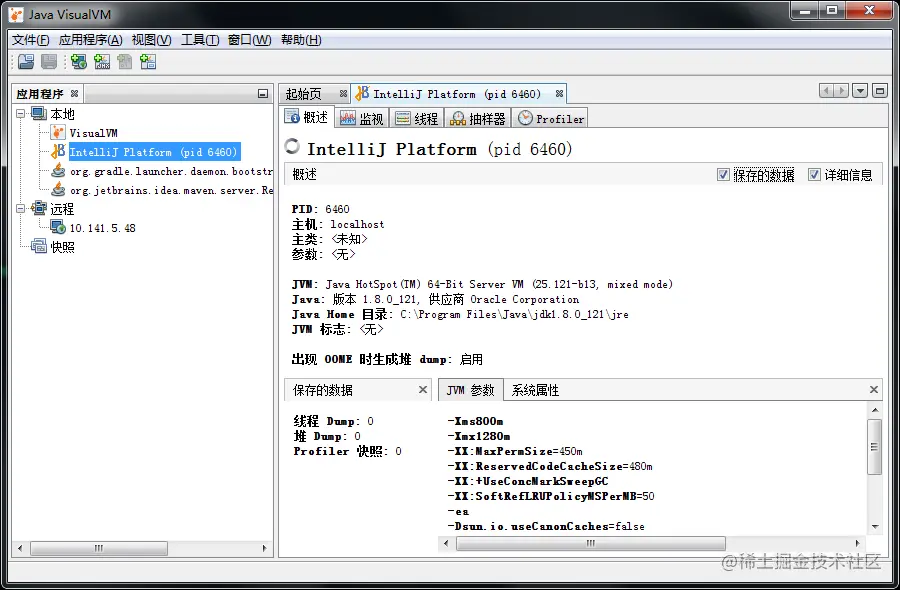Click the JVM arguments vertical scrollbar thumb
This screenshot has width=900, height=590.
(874, 447)
